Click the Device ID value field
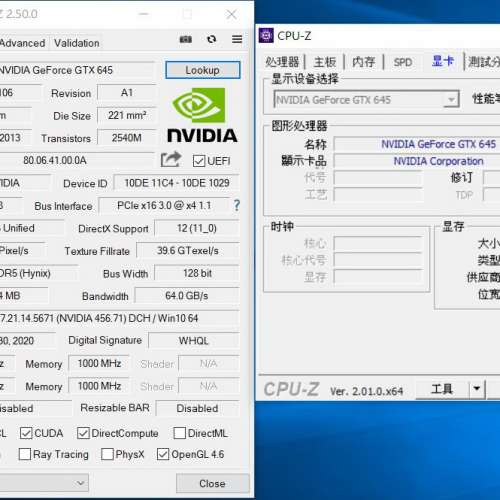The height and width of the screenshot is (500, 500). point(177,183)
